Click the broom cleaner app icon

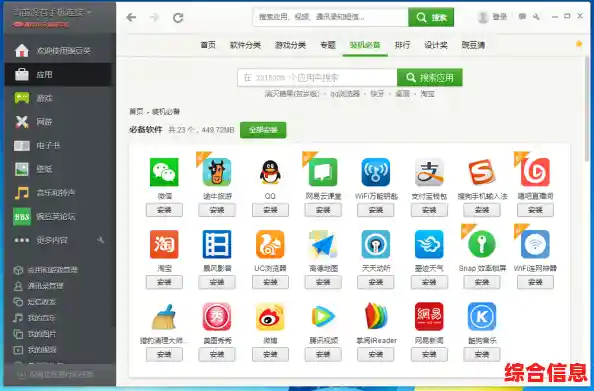point(164,317)
